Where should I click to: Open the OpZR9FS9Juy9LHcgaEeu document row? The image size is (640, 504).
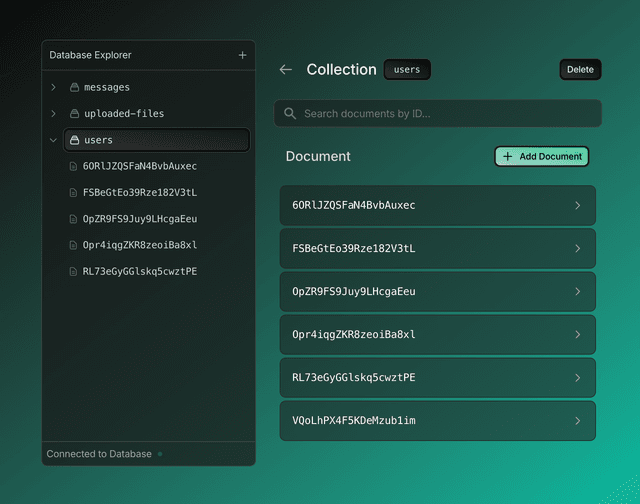tap(437, 292)
